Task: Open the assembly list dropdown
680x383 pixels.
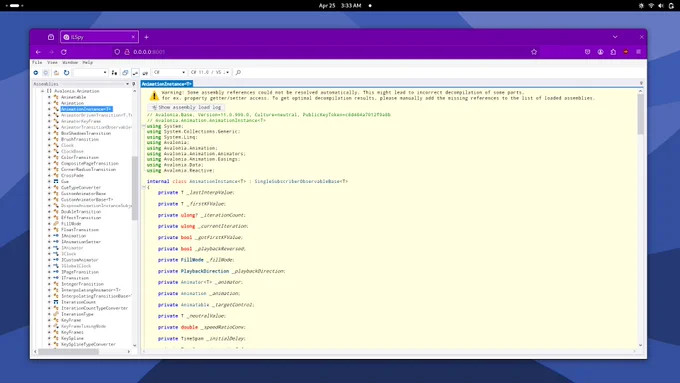Action: [x=90, y=72]
